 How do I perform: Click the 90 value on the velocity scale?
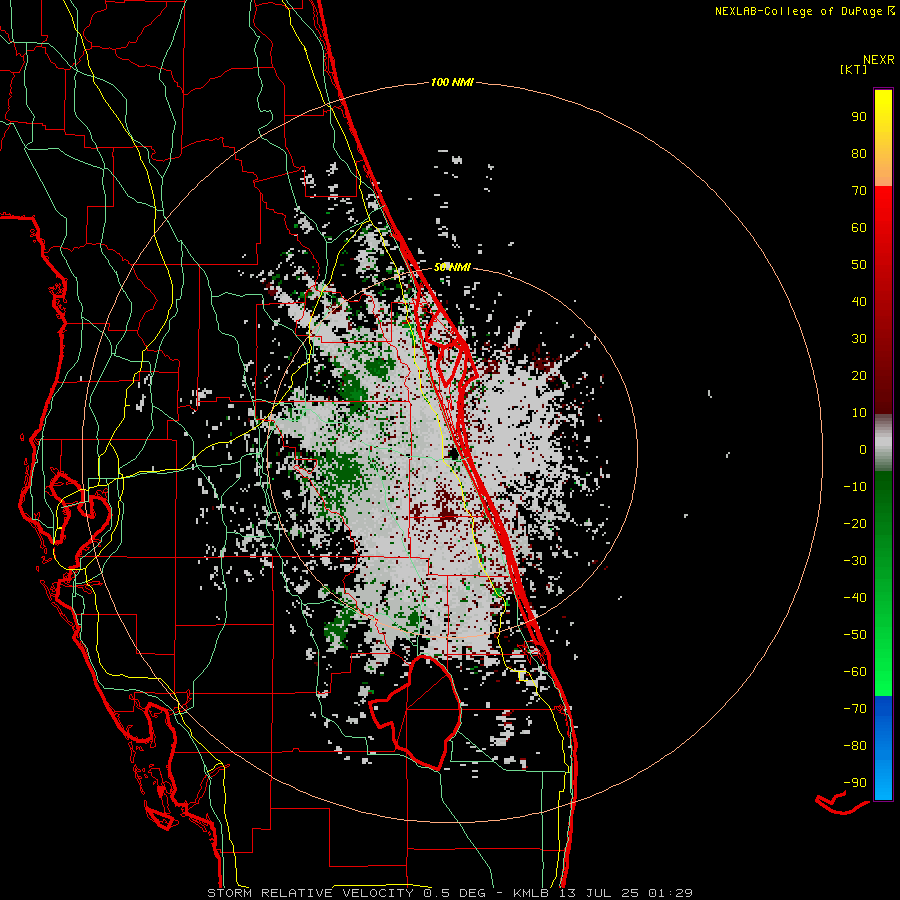tap(859, 117)
